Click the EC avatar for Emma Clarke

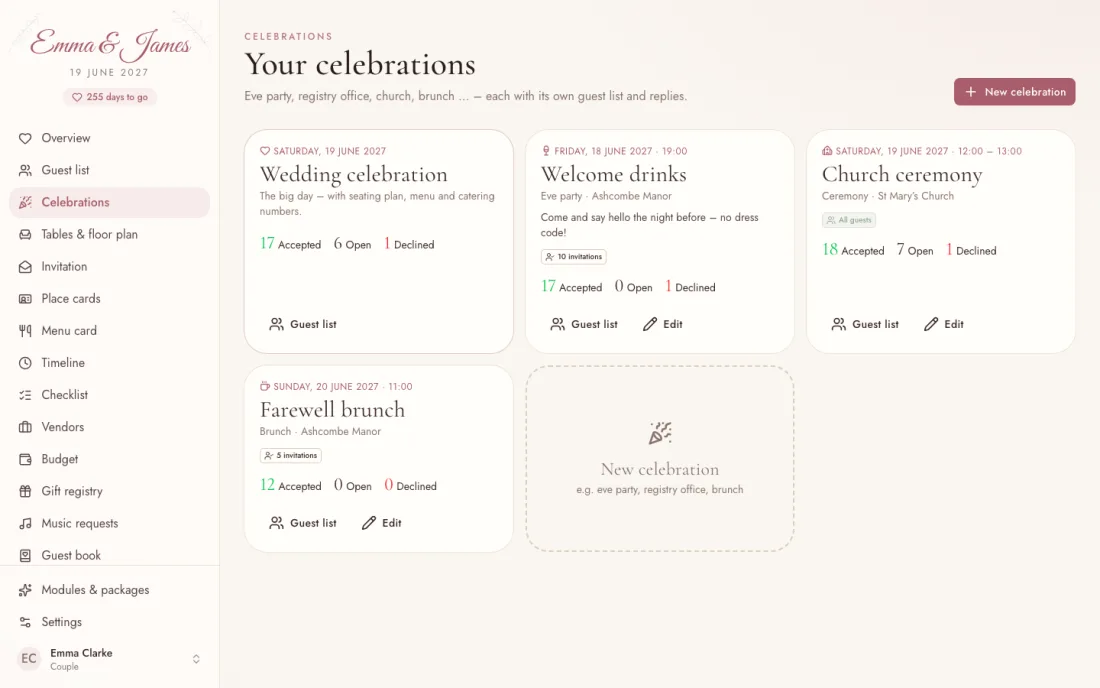click(29, 659)
